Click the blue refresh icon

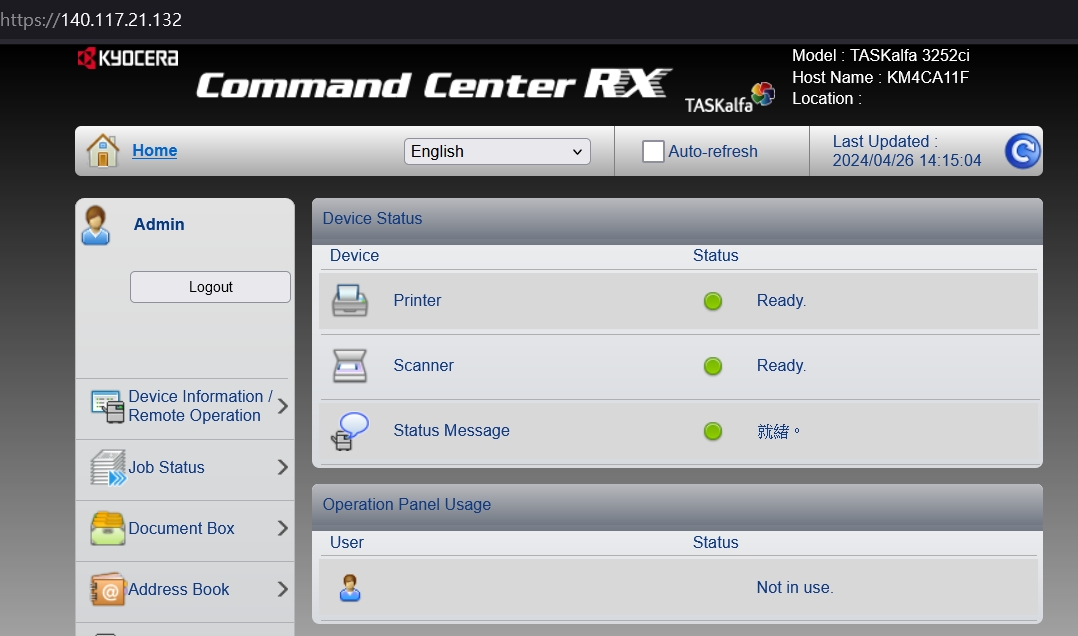tap(1022, 151)
